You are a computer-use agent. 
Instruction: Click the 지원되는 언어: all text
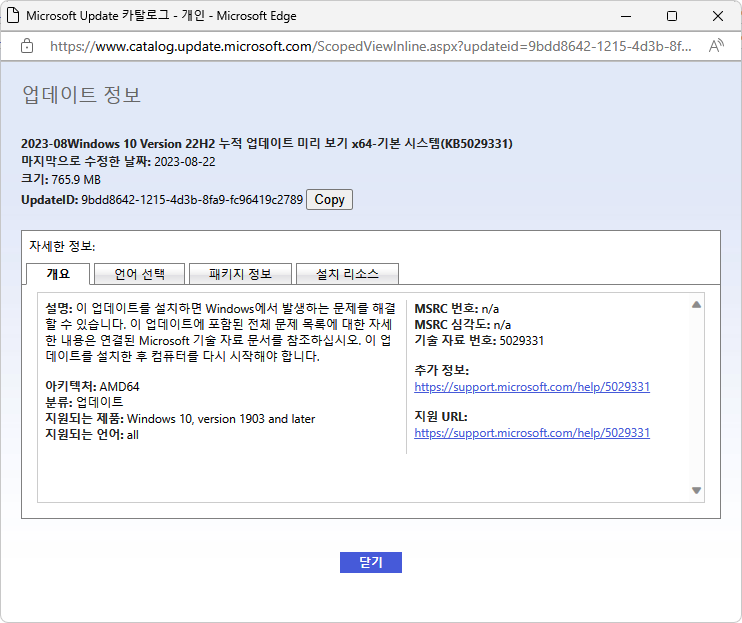pyautogui.click(x=92, y=435)
